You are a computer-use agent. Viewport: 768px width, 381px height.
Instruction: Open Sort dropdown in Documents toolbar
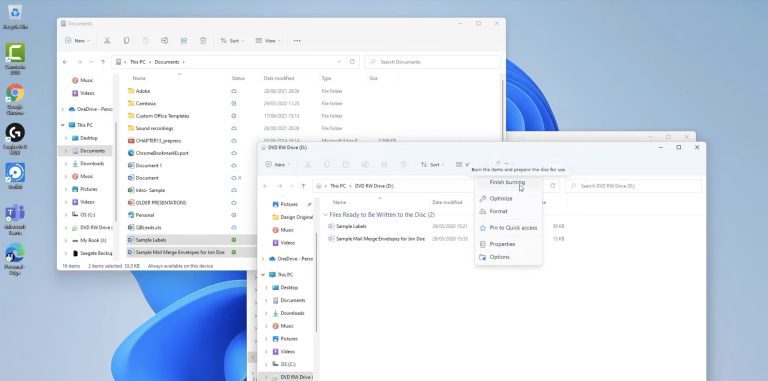pyautogui.click(x=232, y=41)
